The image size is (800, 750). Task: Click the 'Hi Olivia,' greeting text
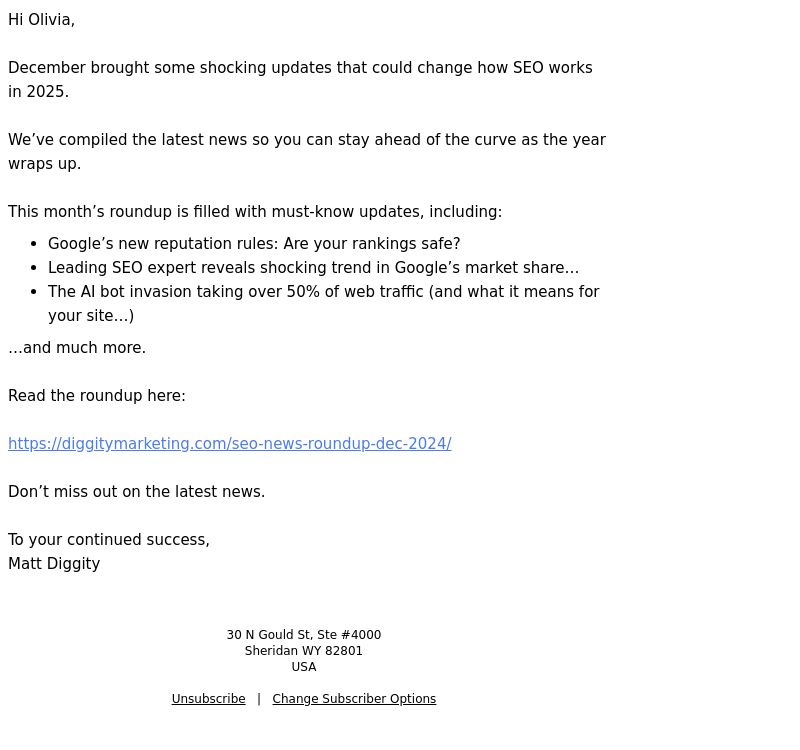[x=41, y=20]
